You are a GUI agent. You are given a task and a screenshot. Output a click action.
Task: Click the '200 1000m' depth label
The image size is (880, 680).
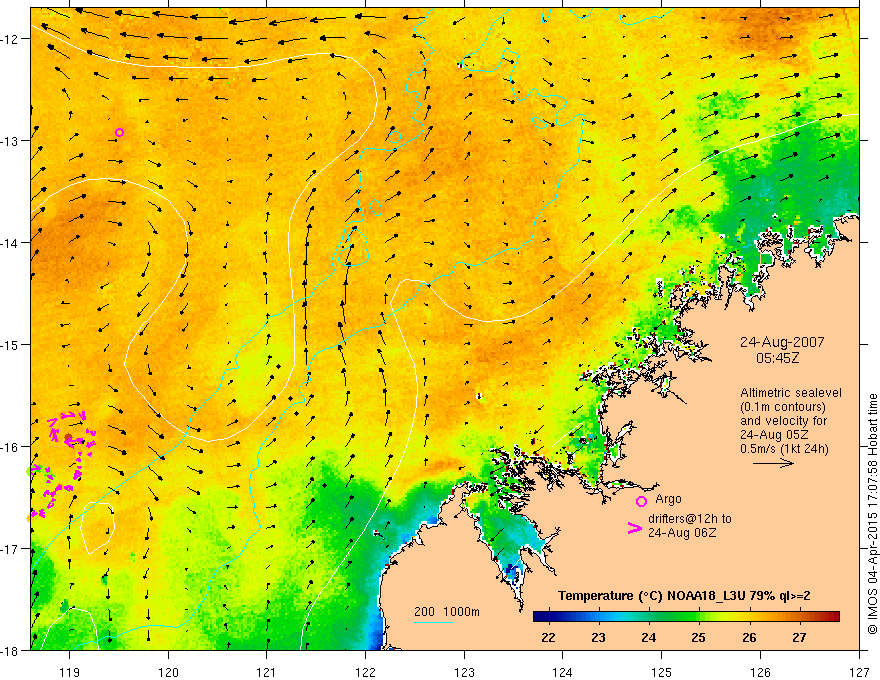point(447,612)
